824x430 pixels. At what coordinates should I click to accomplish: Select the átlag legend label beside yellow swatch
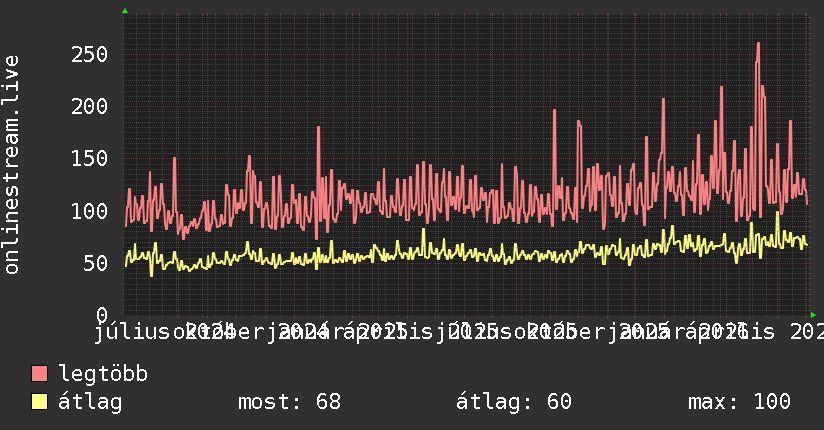[x=90, y=402]
